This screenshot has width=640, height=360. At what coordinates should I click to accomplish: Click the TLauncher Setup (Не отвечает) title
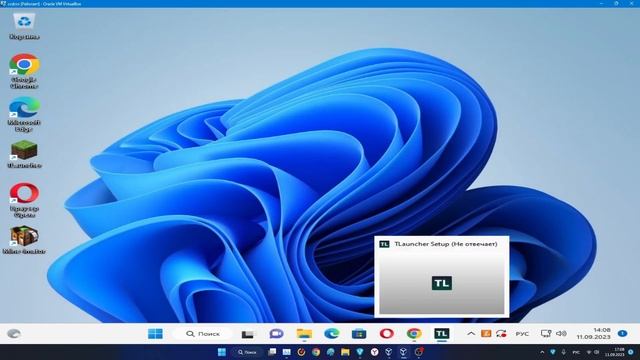click(446, 244)
